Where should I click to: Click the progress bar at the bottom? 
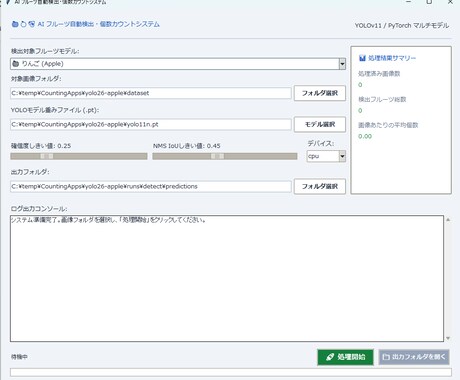(x=231, y=372)
